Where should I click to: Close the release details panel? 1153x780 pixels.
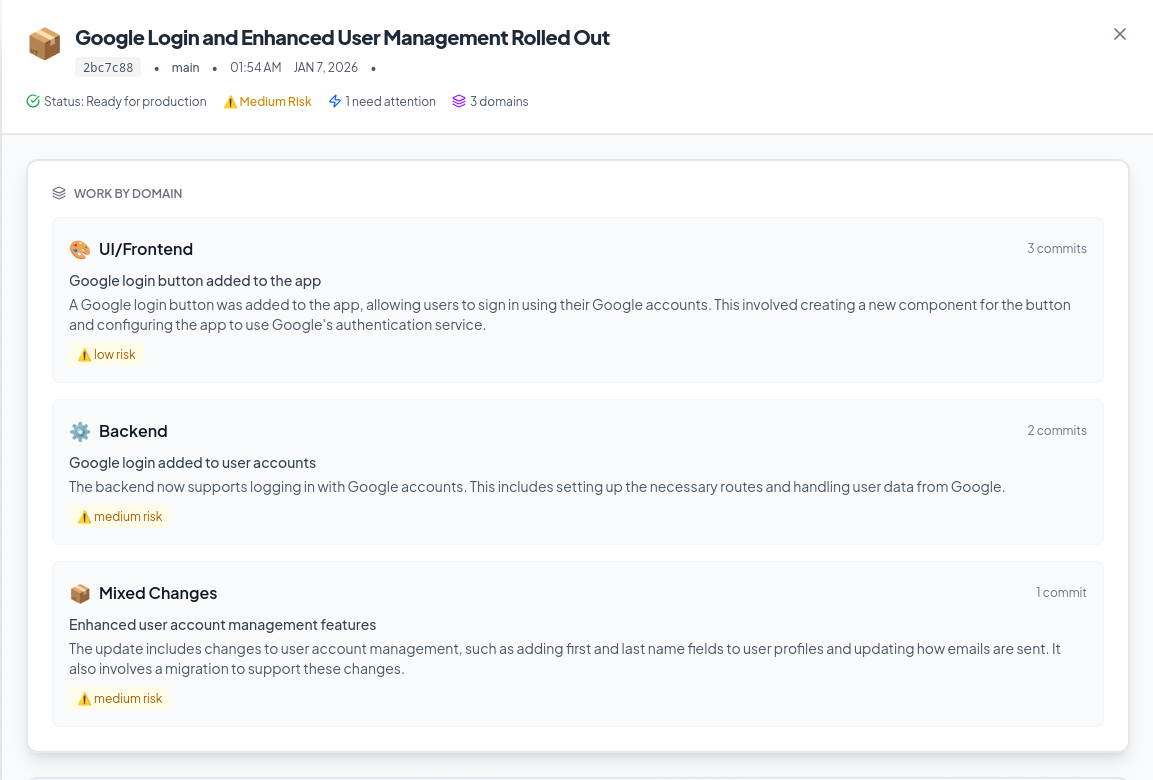click(1120, 34)
